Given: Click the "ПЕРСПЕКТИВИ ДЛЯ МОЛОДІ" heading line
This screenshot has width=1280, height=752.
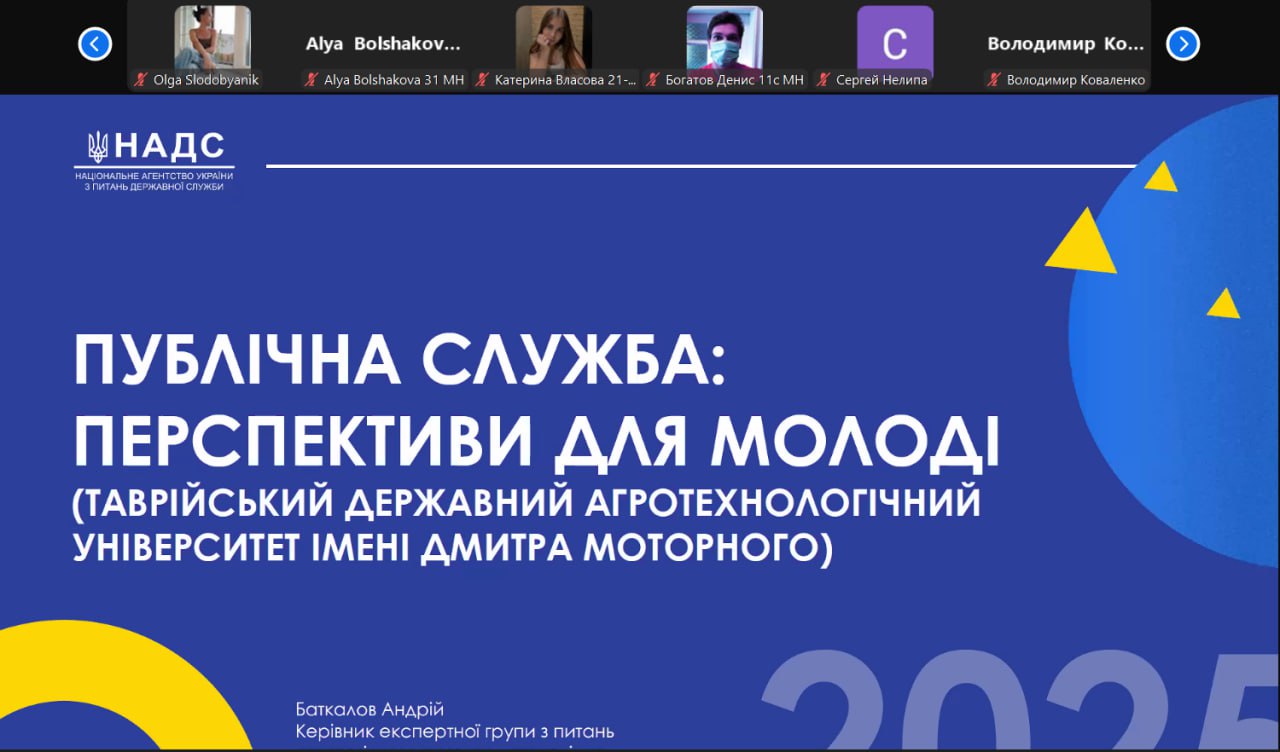Looking at the screenshot, I should pos(537,443).
